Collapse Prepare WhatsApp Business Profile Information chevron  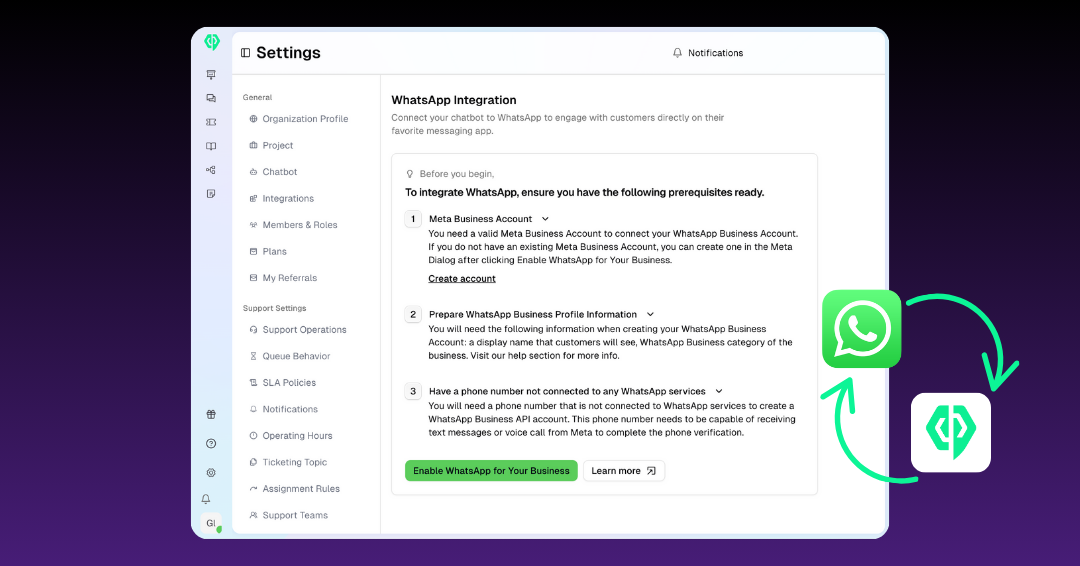coord(650,314)
